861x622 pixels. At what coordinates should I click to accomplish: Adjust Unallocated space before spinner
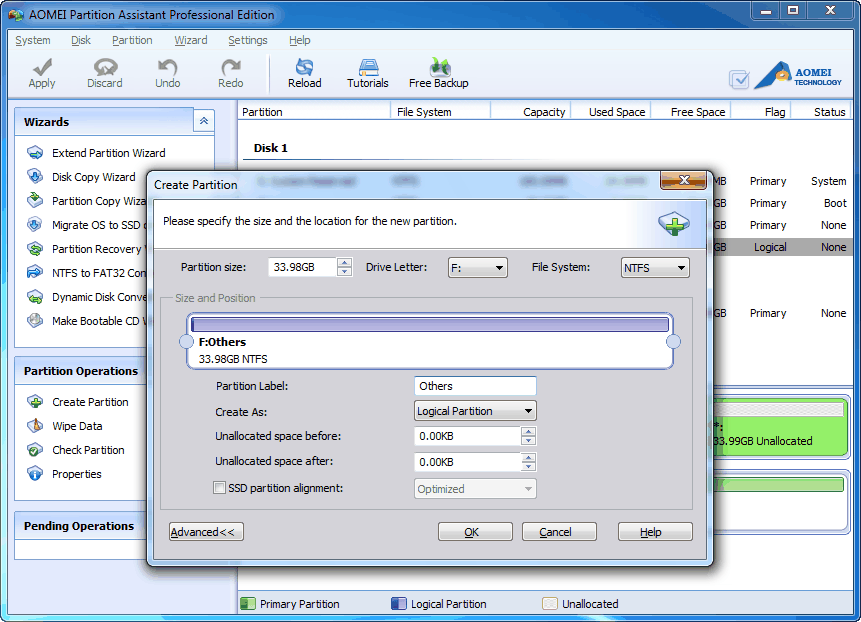528,436
